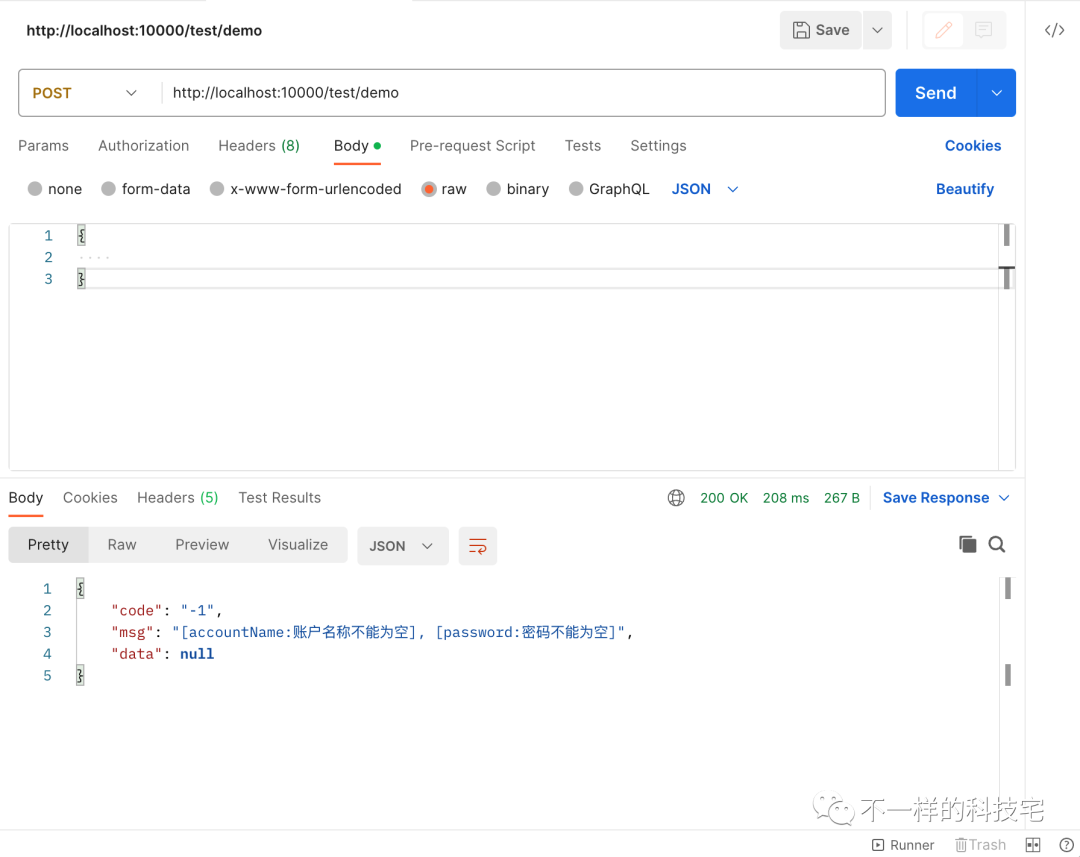The width and height of the screenshot is (1080, 857).
Task: Open the Runner from the status bar
Action: (903, 844)
